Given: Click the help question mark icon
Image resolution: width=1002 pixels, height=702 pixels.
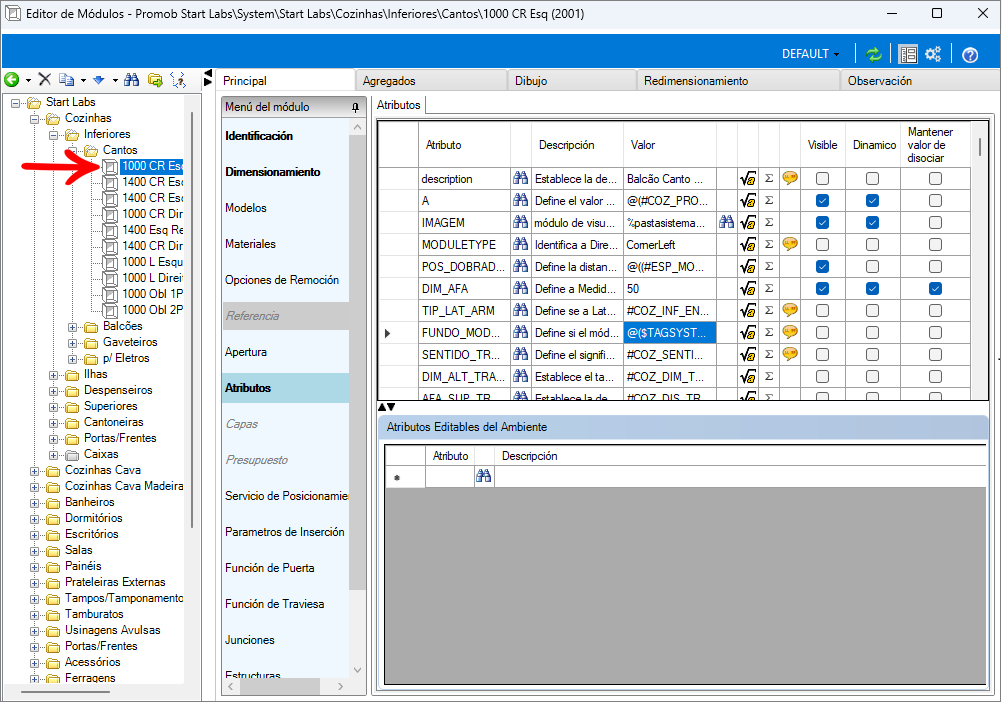Looking at the screenshot, I should [x=969, y=54].
